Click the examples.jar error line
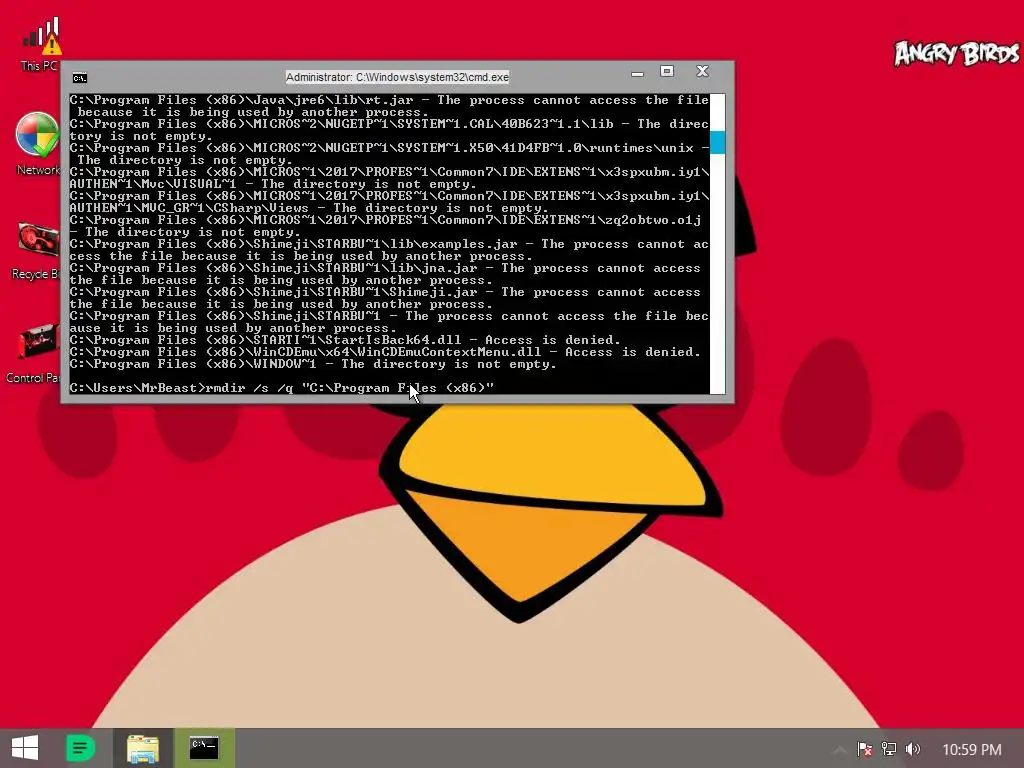Viewport: 1024px width, 768px height. pos(389,250)
